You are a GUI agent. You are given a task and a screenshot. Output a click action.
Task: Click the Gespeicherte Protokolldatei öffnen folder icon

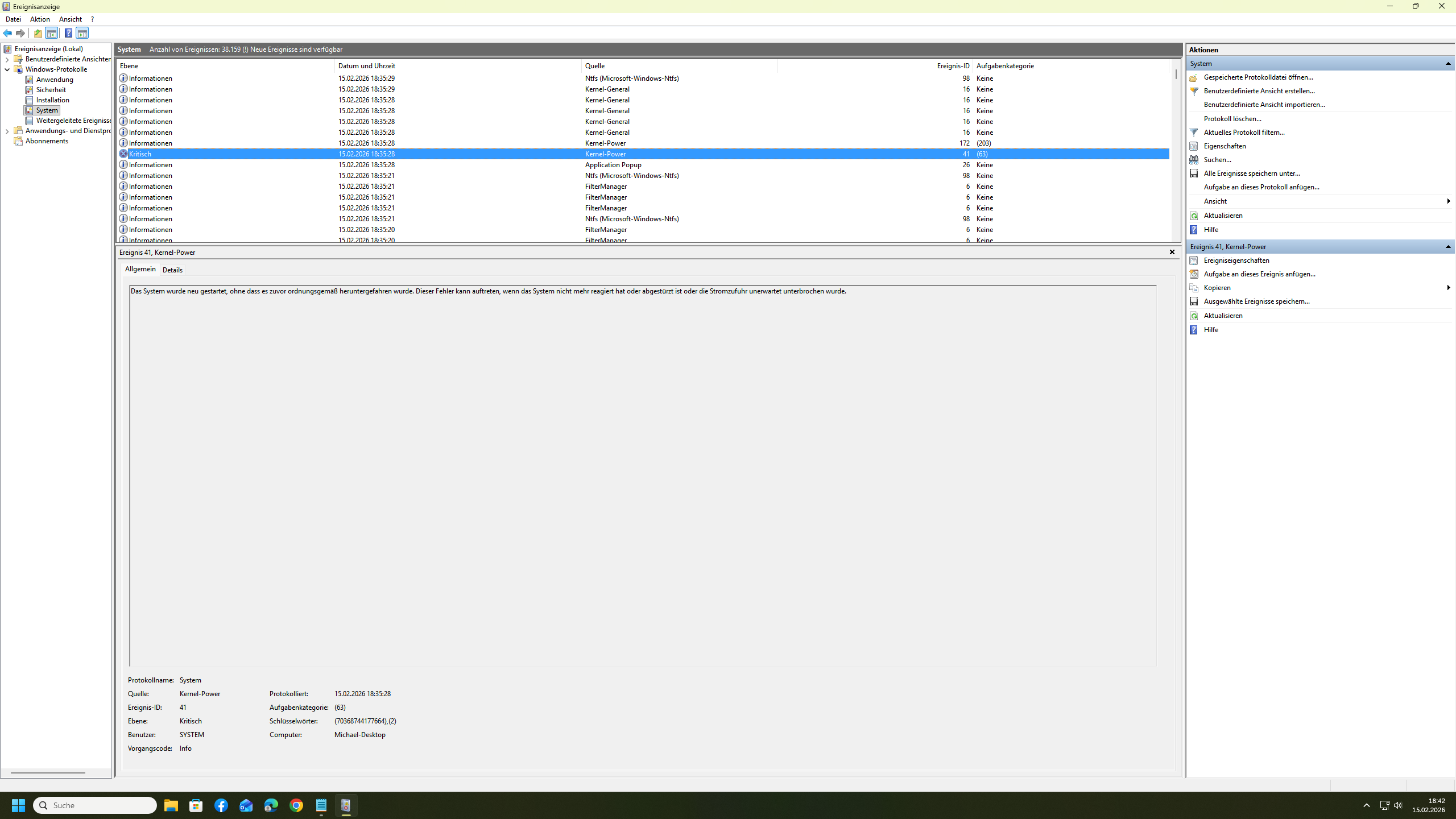(1194, 77)
